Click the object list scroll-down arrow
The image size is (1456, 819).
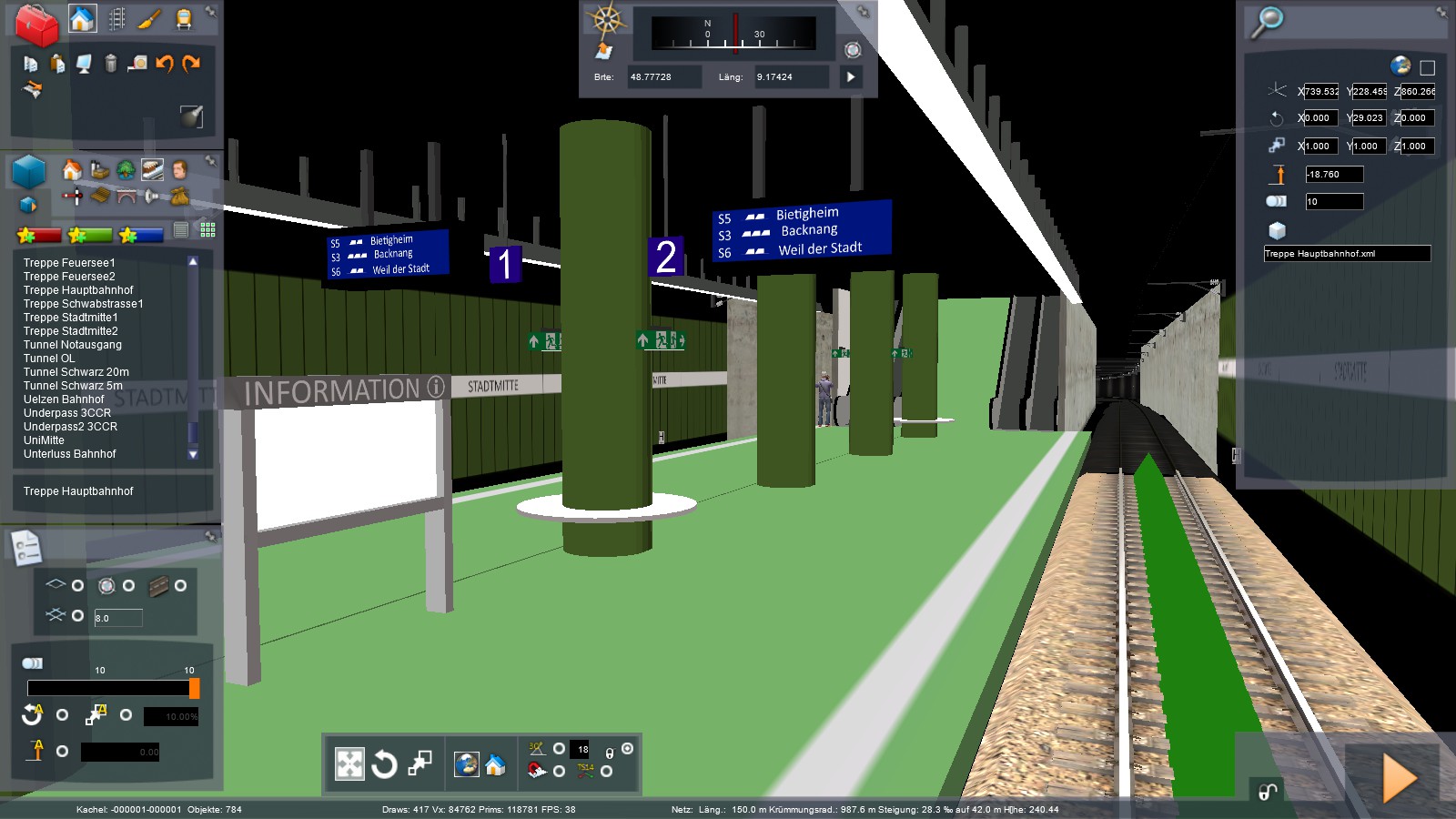pos(193,454)
